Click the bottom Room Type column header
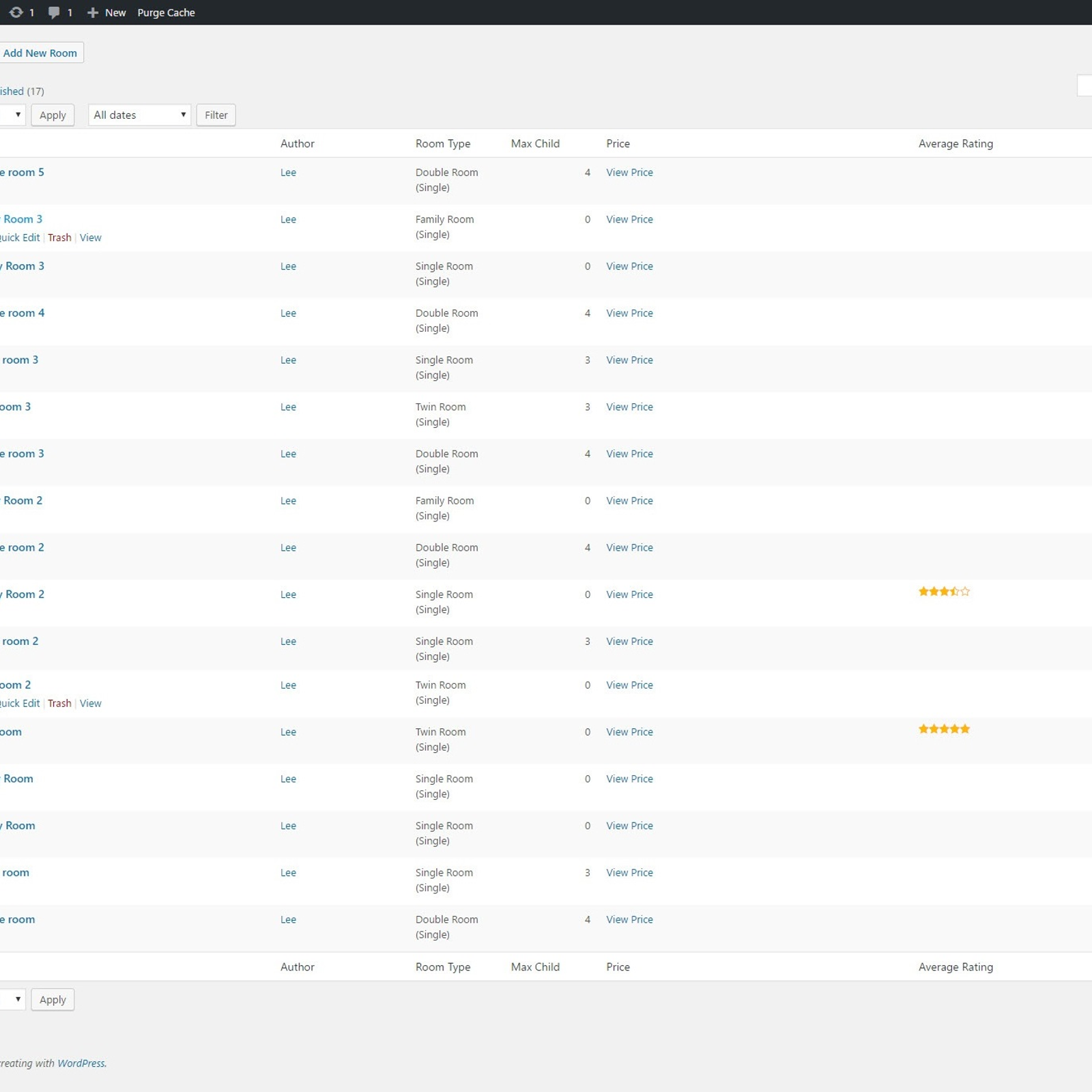The image size is (1092, 1092). (x=443, y=966)
